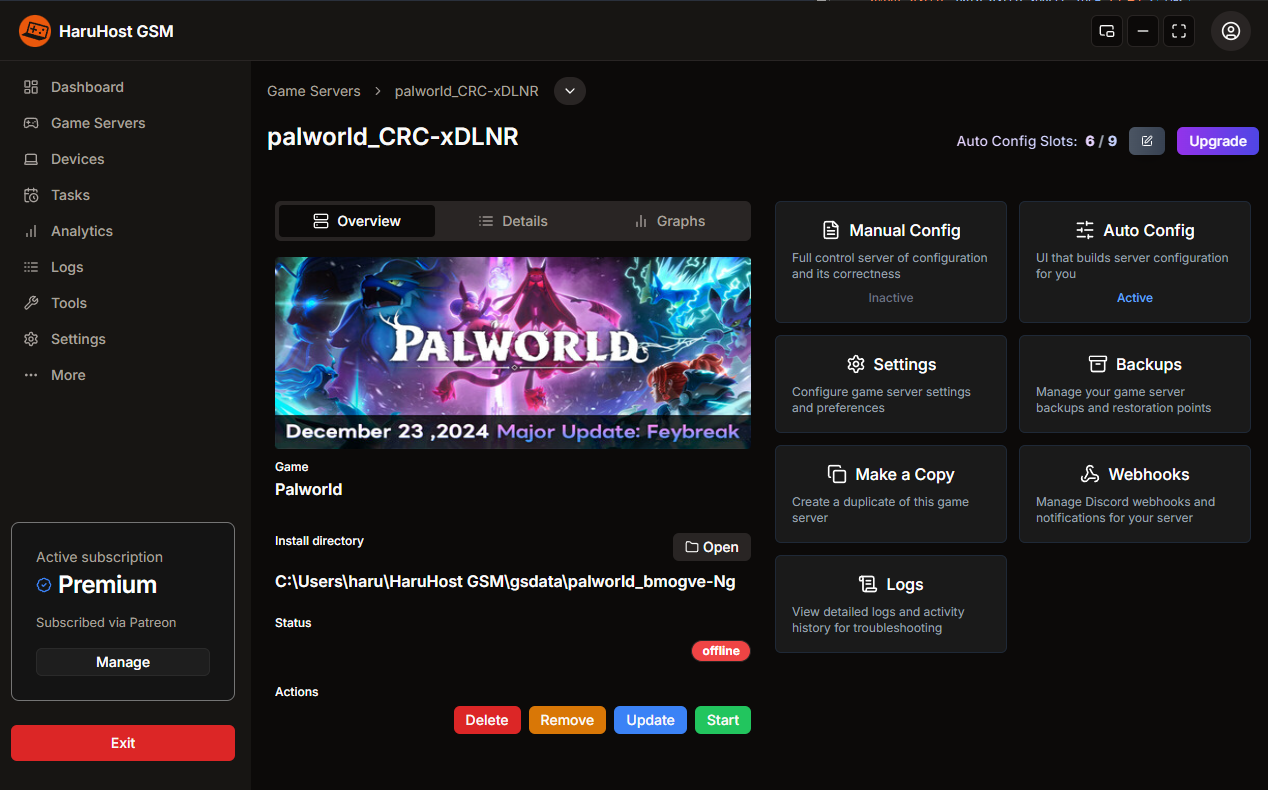The image size is (1268, 790).
Task: Click the Inactive label in Manual Config
Action: (891, 298)
